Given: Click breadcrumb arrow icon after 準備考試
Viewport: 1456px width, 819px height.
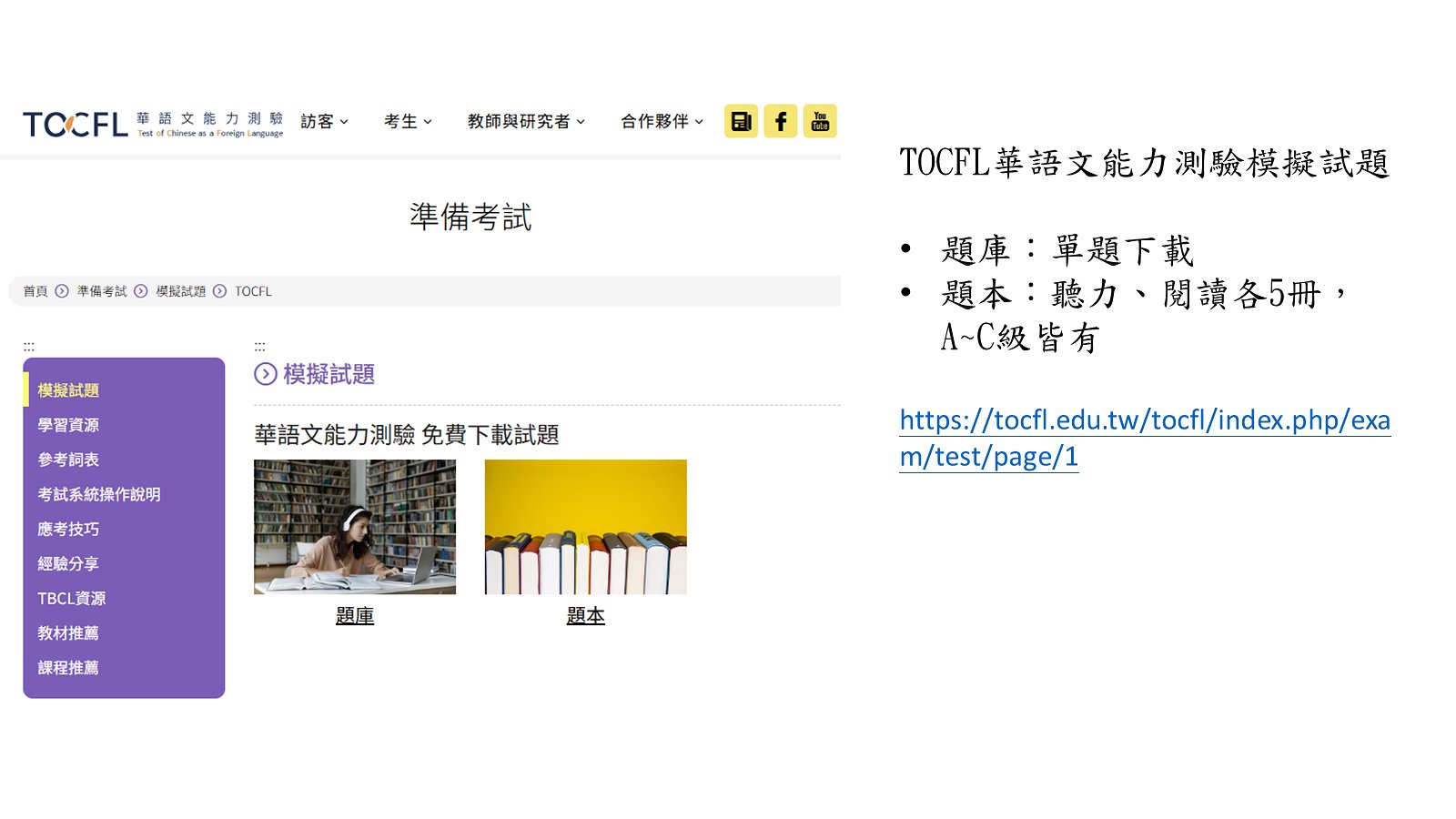Looking at the screenshot, I should pyautogui.click(x=141, y=291).
